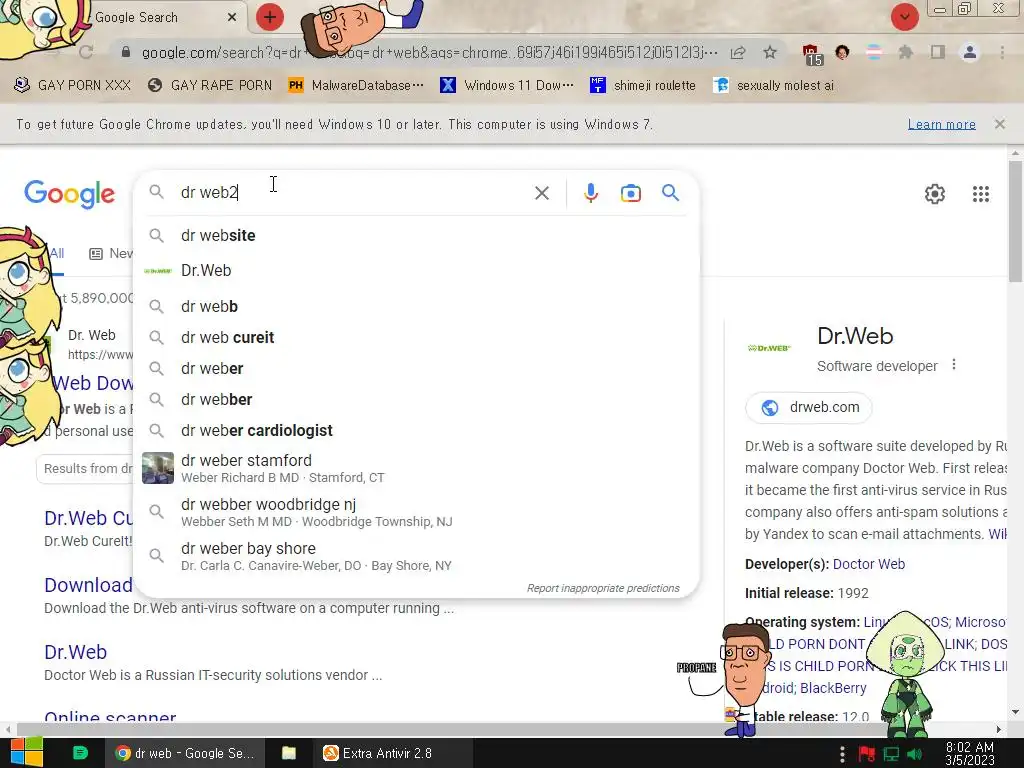This screenshot has width=1024, height=768.
Task: Click the vertical scrollbar down arrow
Action: (1014, 711)
